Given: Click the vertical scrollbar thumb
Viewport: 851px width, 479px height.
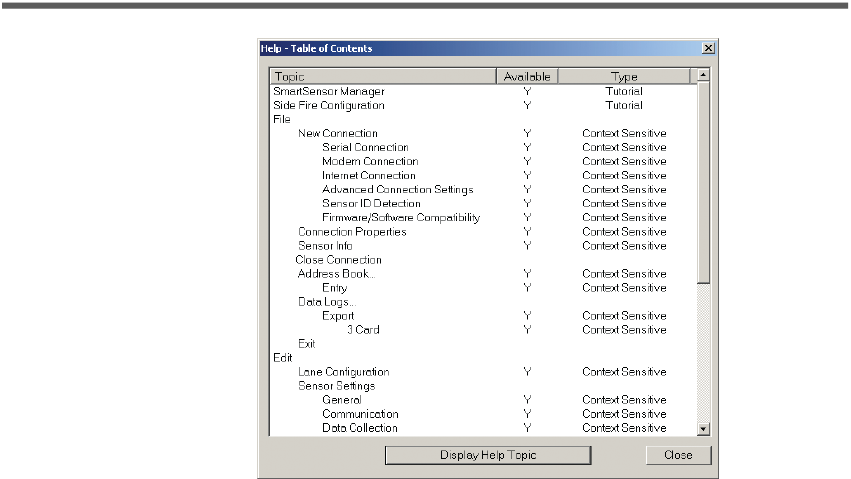Looking at the screenshot, I should 703,182.
